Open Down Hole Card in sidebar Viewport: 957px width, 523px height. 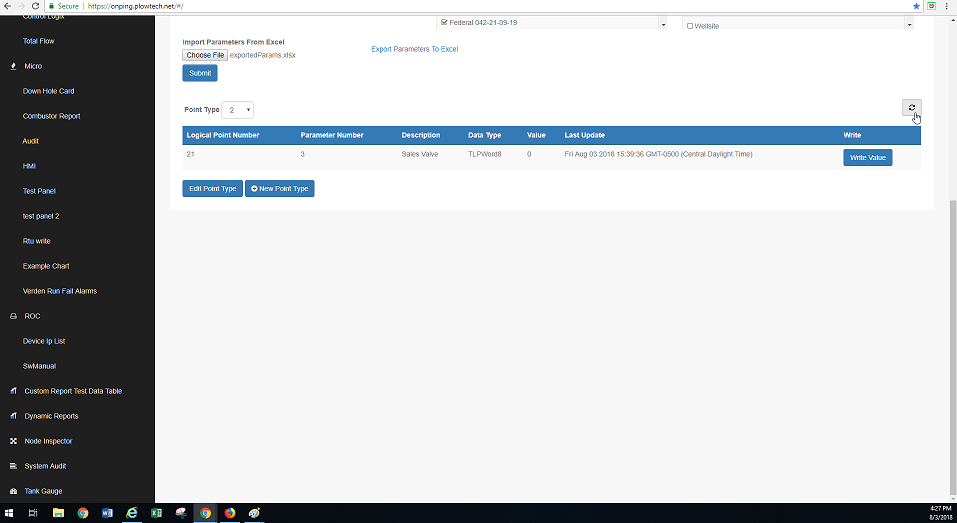coord(48,91)
